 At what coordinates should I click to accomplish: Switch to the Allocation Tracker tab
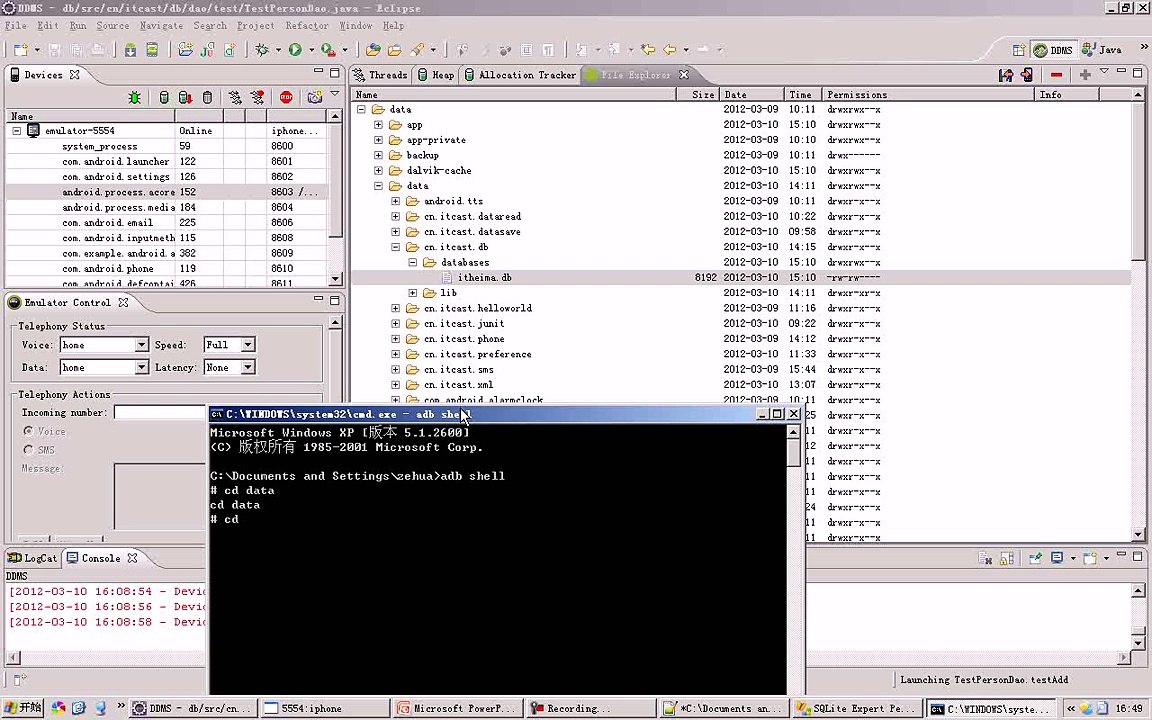[526, 75]
